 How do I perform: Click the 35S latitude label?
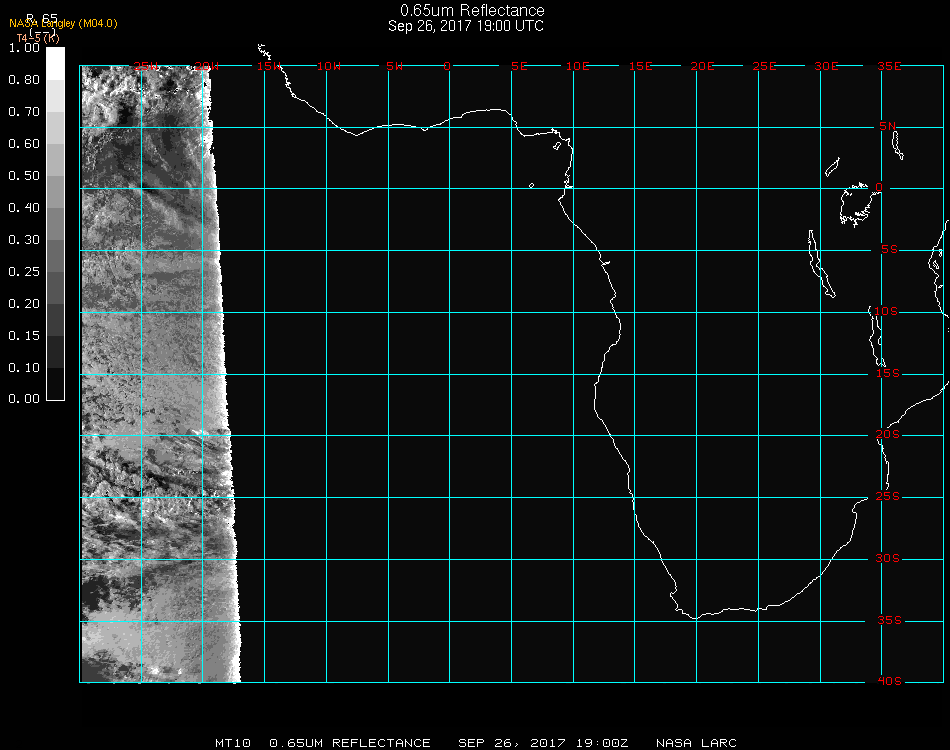coord(889,620)
